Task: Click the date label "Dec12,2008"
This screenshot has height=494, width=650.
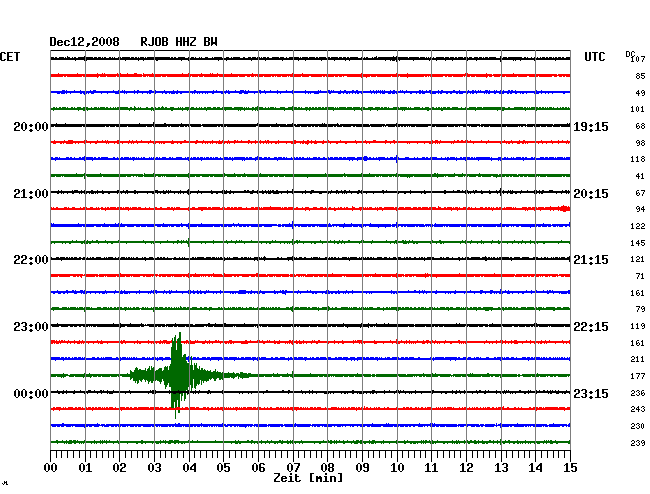Action: [84, 42]
